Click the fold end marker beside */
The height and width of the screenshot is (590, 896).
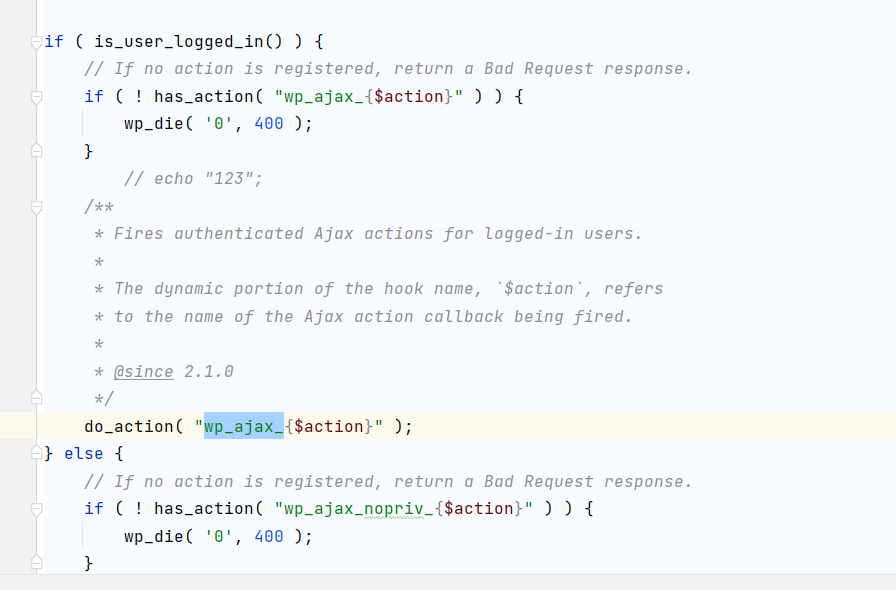click(36, 397)
